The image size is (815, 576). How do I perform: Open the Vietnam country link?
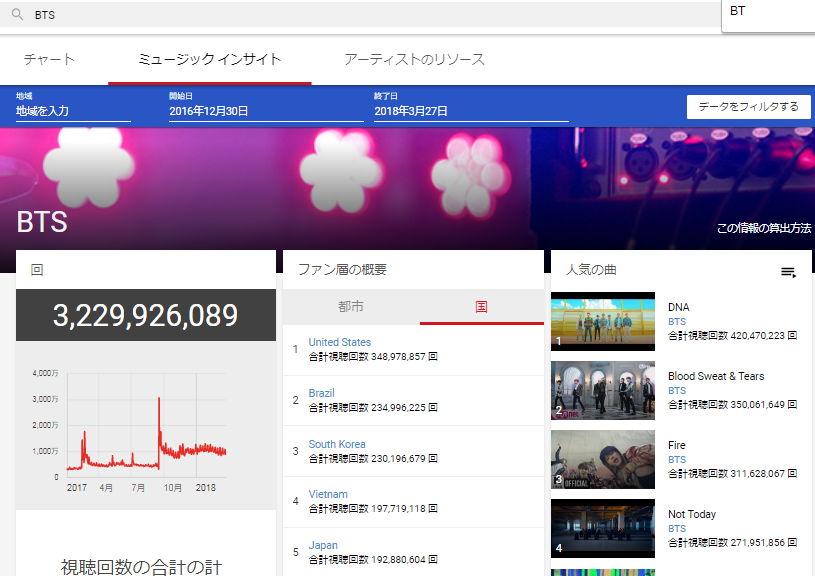coord(328,494)
